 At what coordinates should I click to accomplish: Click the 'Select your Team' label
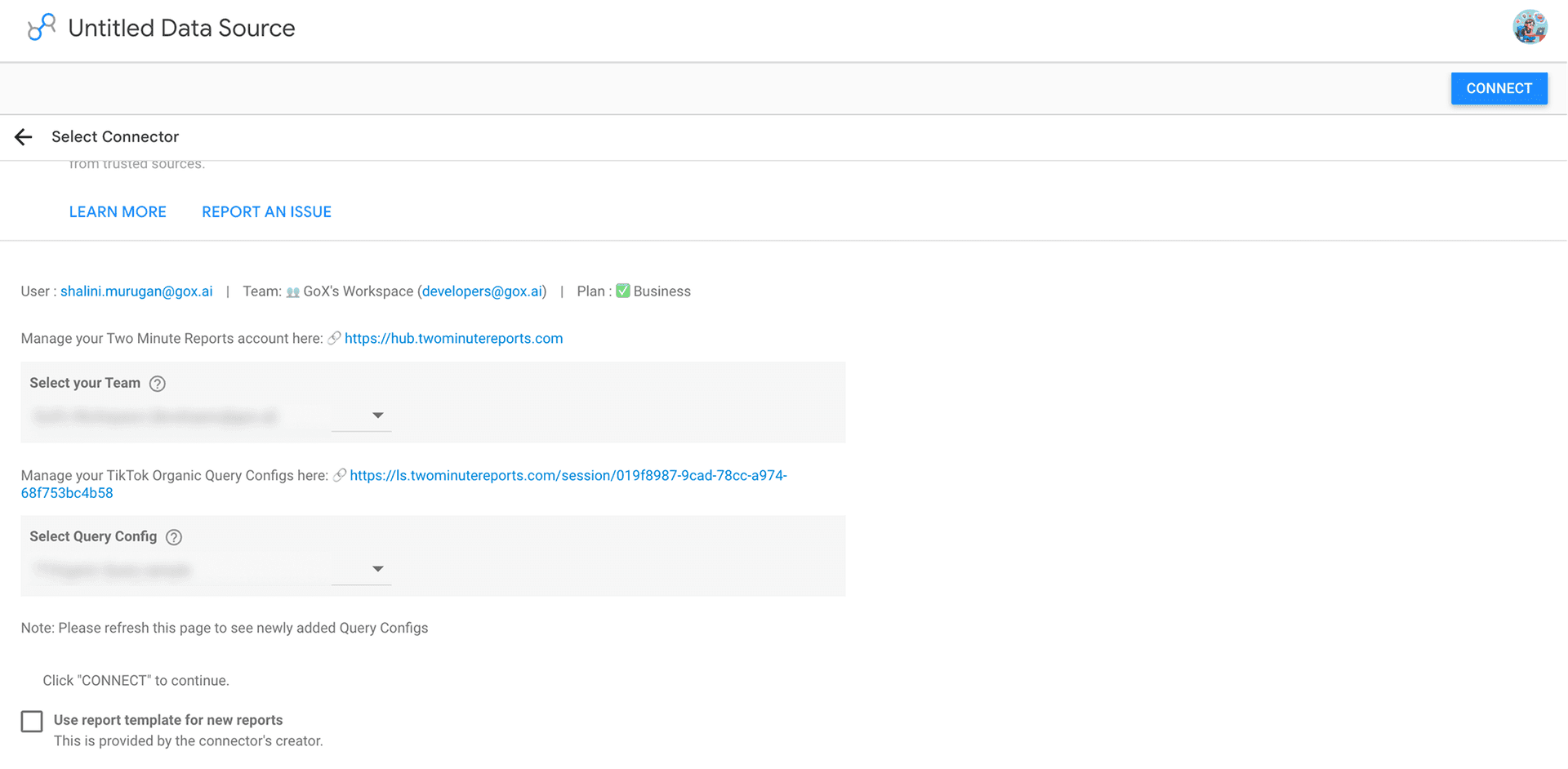pyautogui.click(x=85, y=383)
